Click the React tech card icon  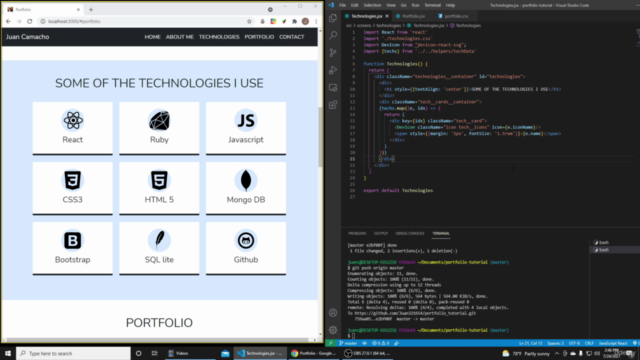tap(73, 120)
